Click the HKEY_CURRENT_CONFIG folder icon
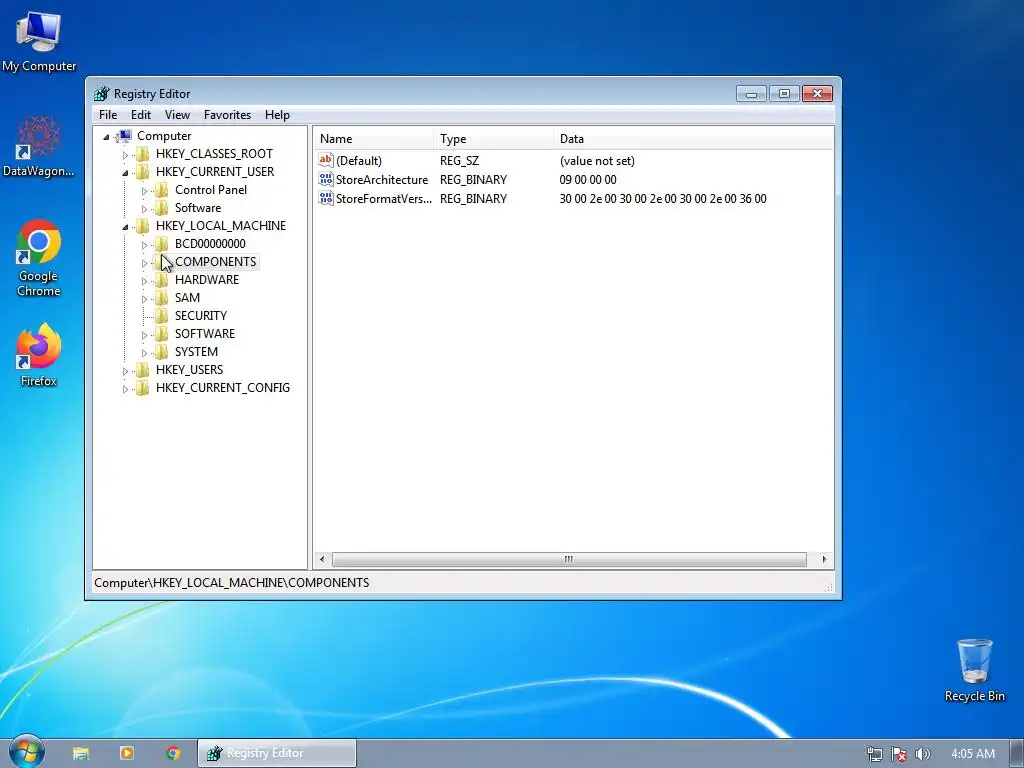 [142, 388]
